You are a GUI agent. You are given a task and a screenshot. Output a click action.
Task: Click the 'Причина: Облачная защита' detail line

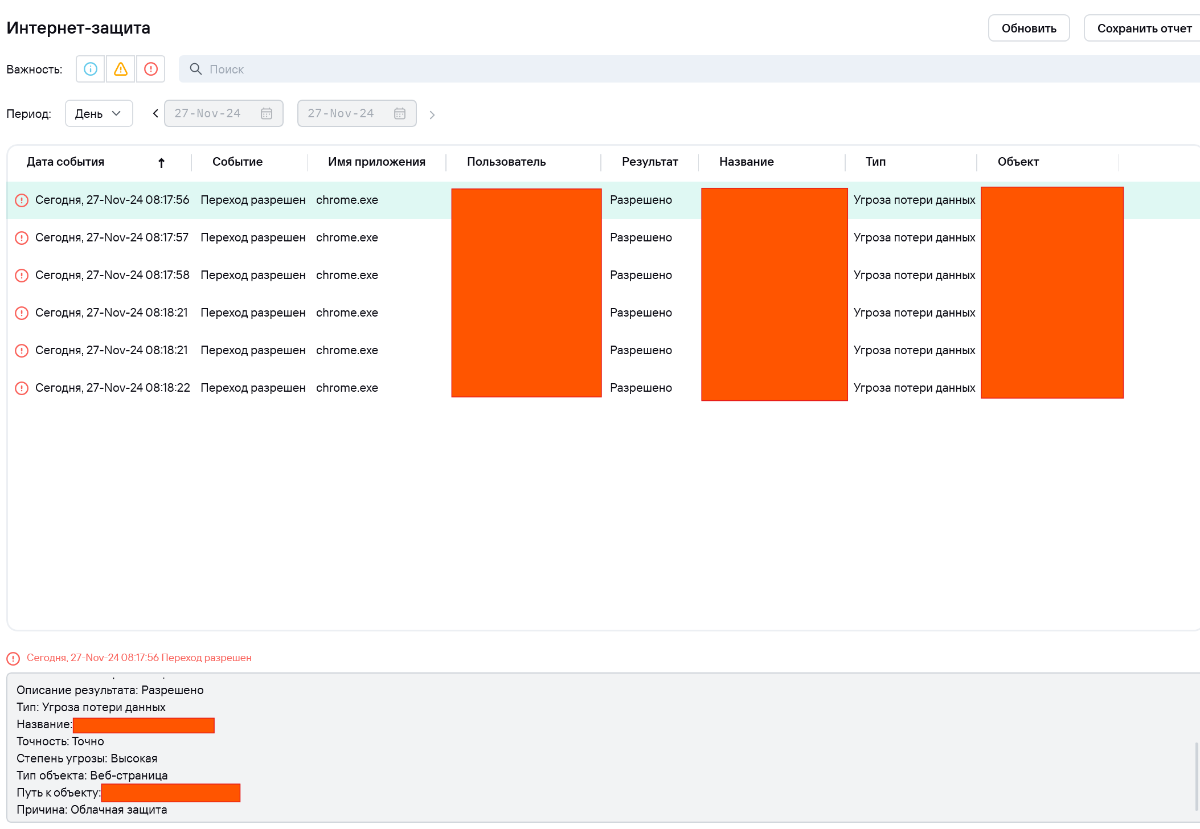92,810
